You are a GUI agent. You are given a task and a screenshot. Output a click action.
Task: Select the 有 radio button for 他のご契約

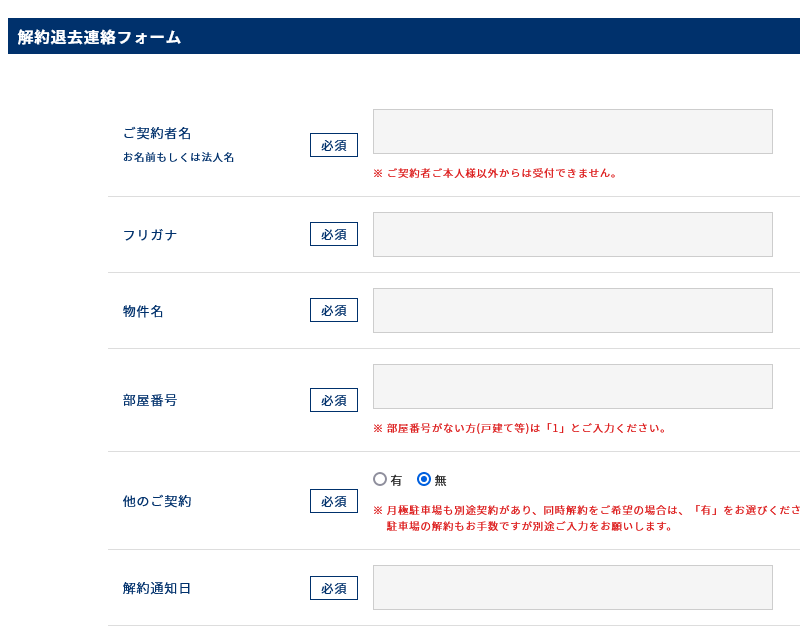tap(380, 479)
